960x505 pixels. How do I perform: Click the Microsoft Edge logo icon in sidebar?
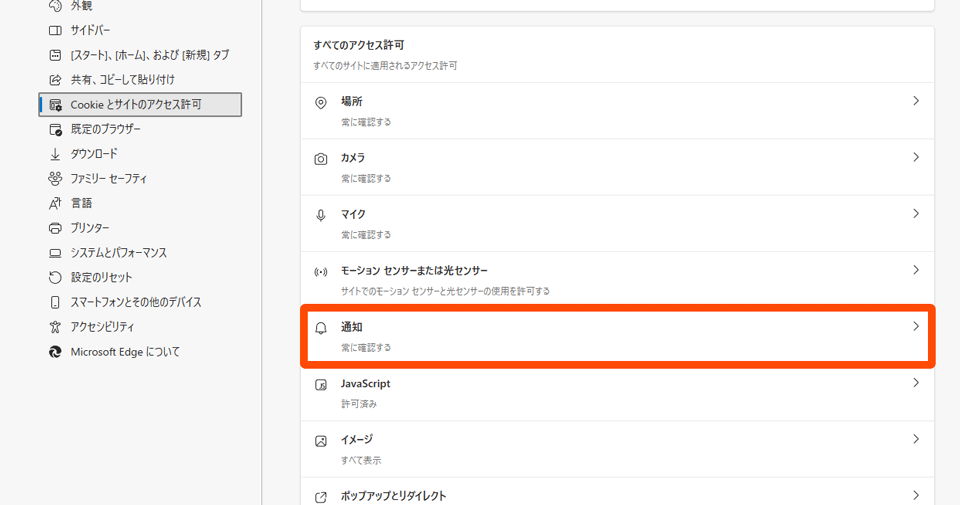(56, 352)
